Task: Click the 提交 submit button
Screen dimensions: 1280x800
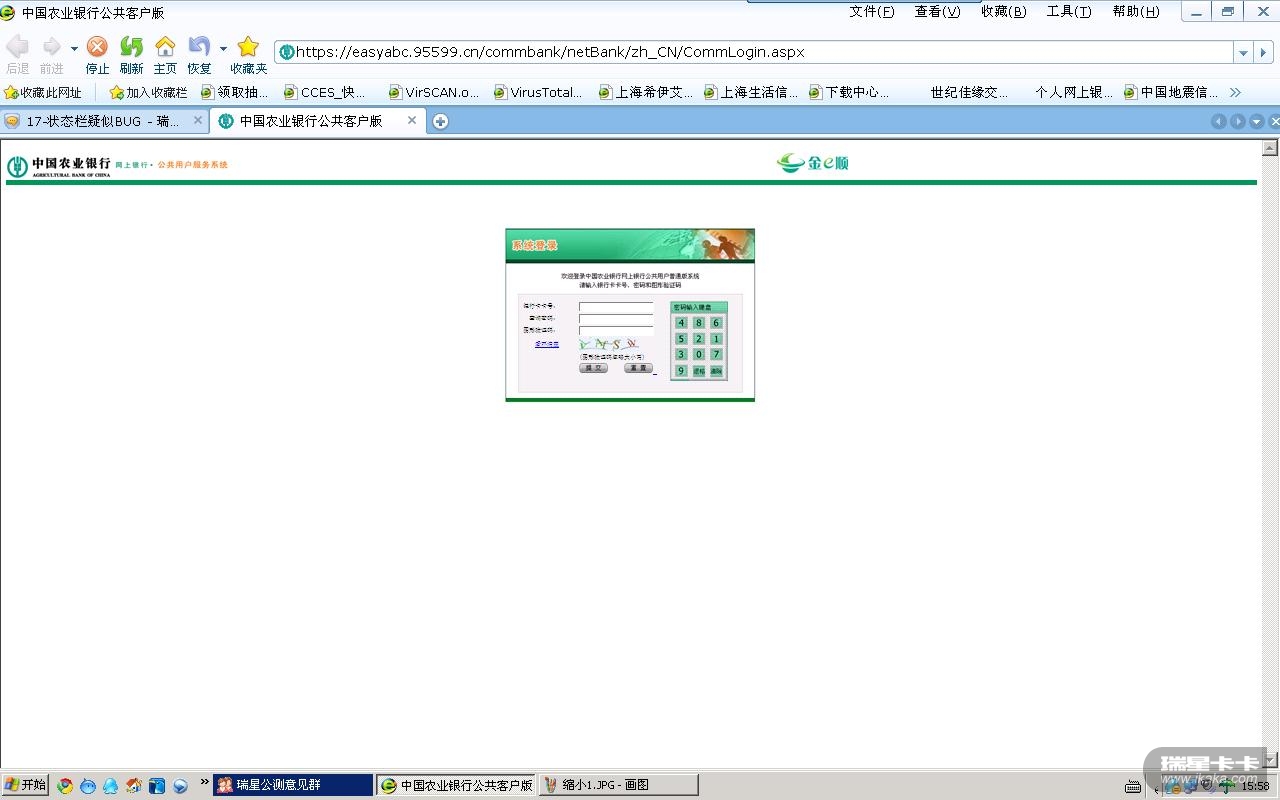Action: pos(593,368)
